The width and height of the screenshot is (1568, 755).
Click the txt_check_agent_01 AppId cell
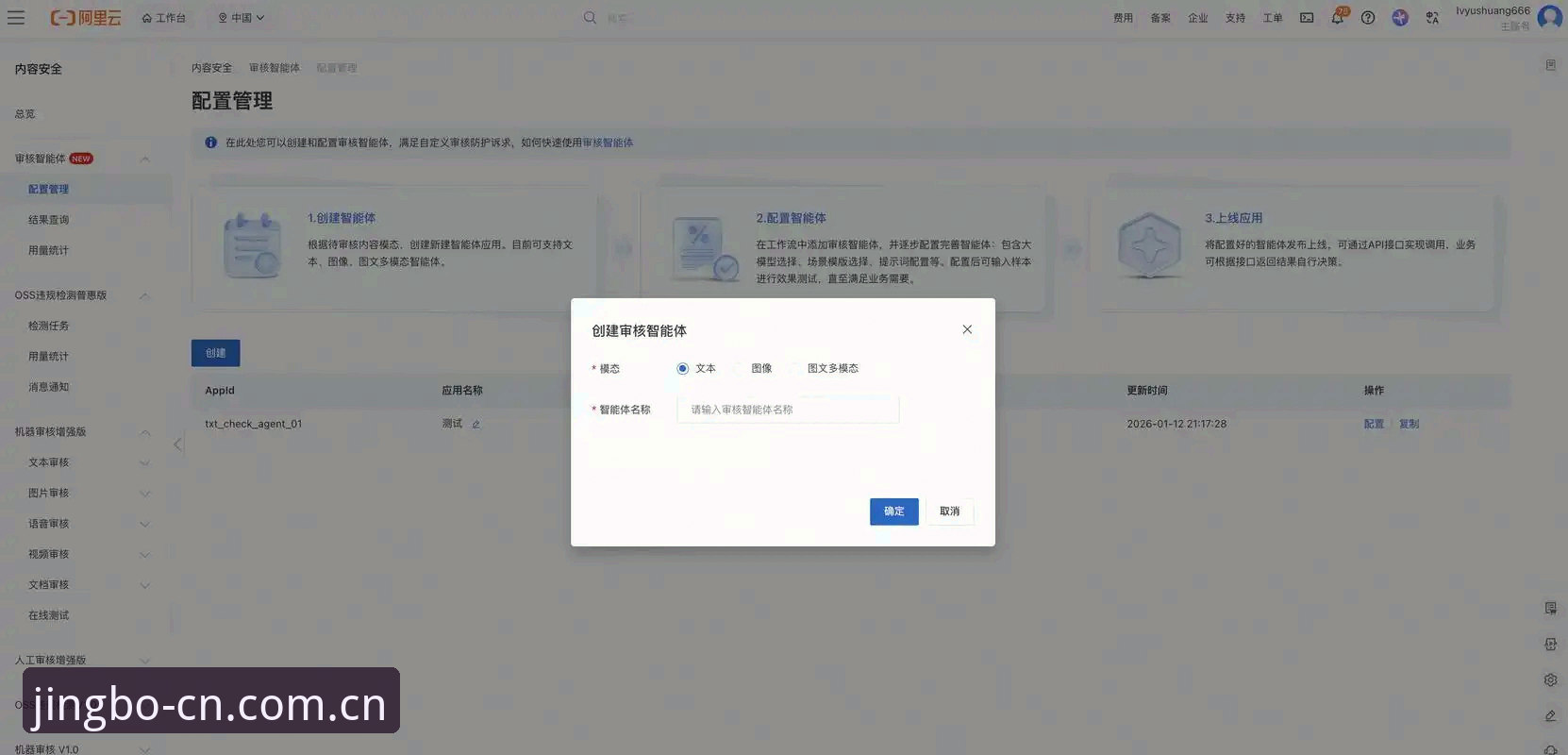pyautogui.click(x=254, y=424)
